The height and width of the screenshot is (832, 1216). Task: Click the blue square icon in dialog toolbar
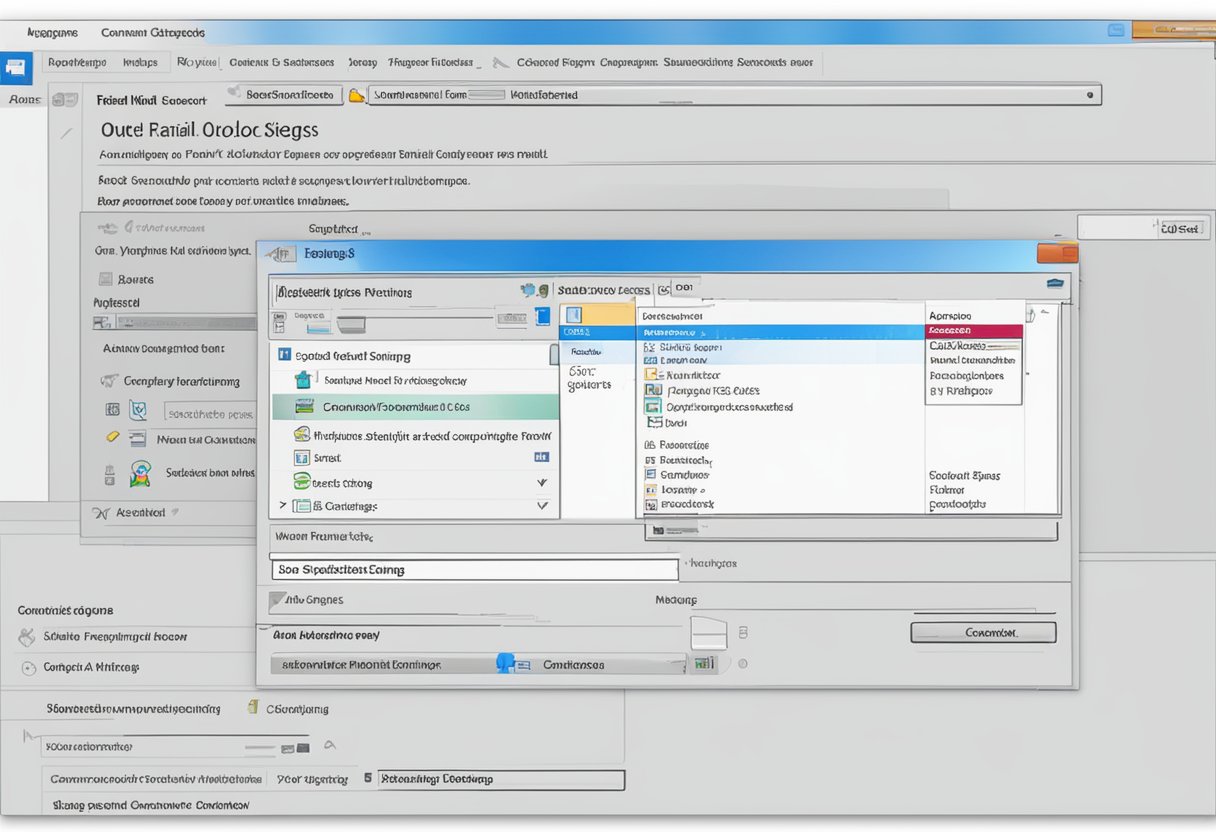pyautogui.click(x=543, y=317)
